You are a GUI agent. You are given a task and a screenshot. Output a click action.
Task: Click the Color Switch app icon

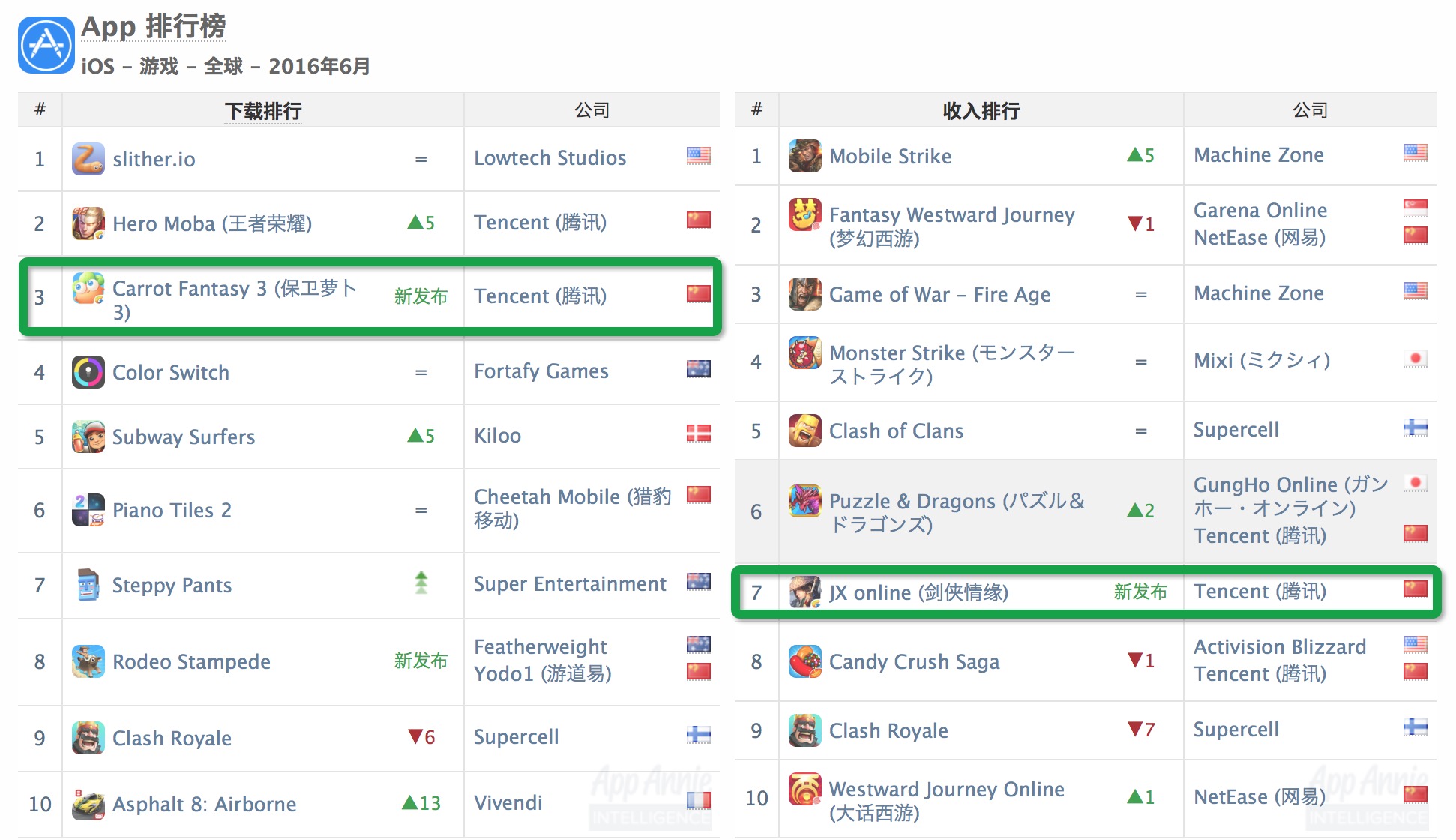pyautogui.click(x=88, y=372)
